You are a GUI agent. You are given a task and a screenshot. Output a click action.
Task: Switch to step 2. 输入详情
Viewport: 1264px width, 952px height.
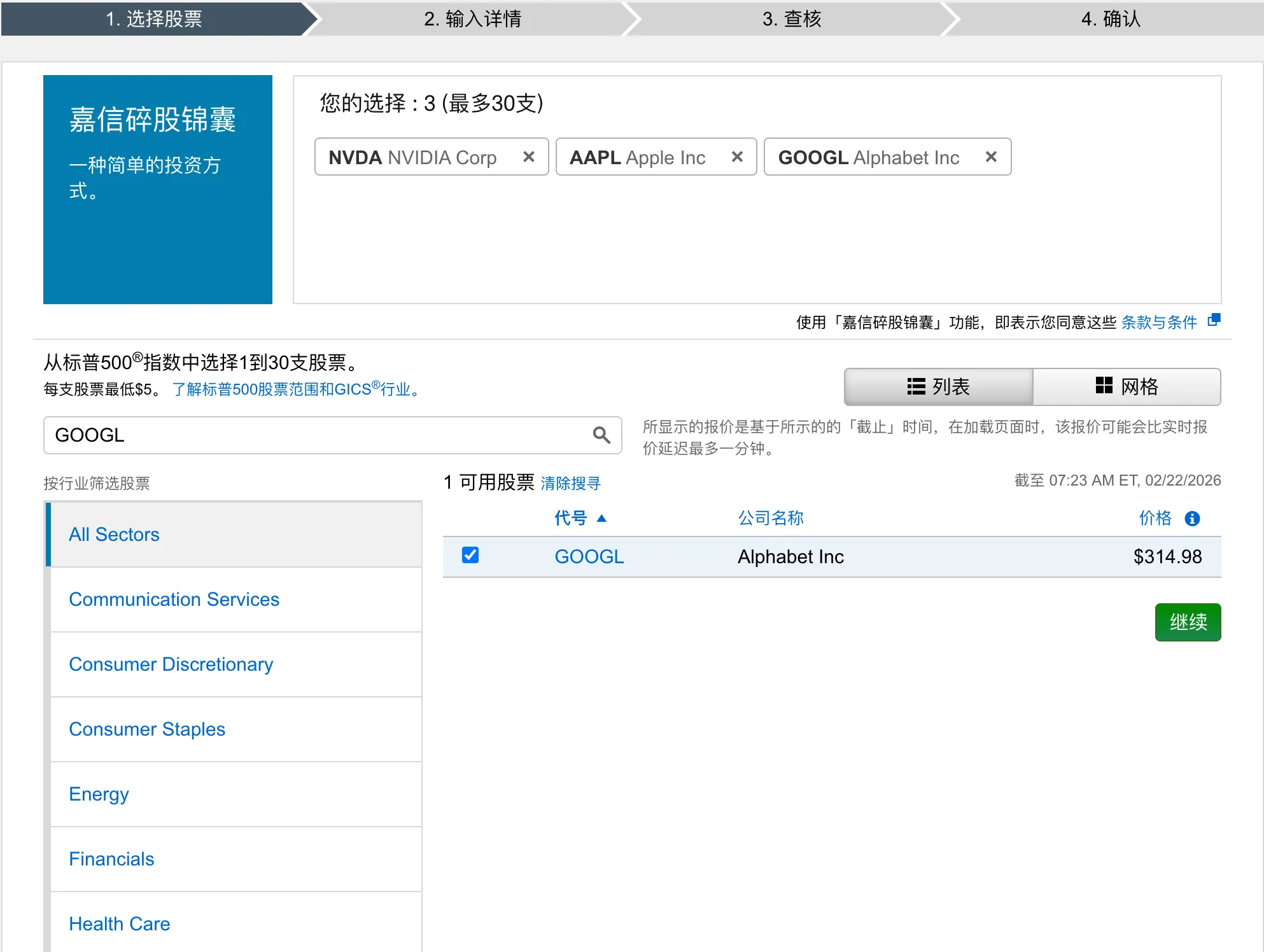point(473,19)
